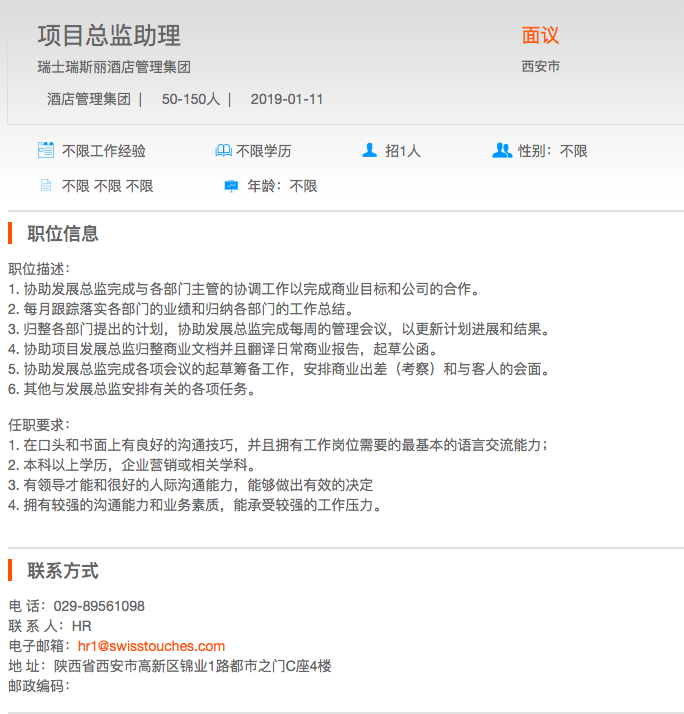This screenshot has height=714, width=684.
Task: Click the document icon beside 不限 不限 不限
Action: pos(45,186)
